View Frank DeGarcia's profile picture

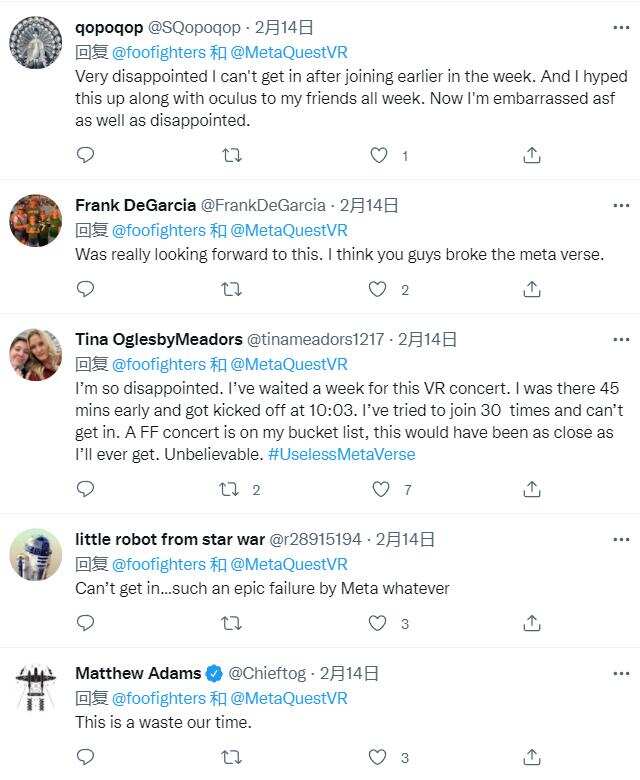[x=36, y=220]
